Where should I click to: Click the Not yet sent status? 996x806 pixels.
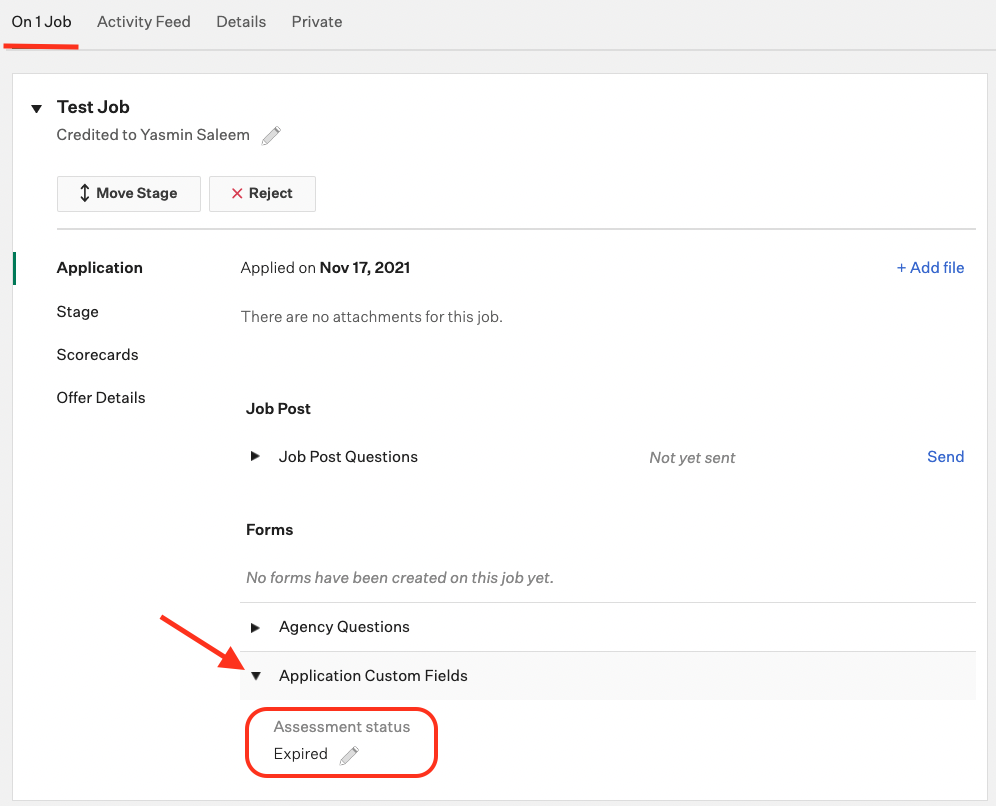click(x=692, y=458)
